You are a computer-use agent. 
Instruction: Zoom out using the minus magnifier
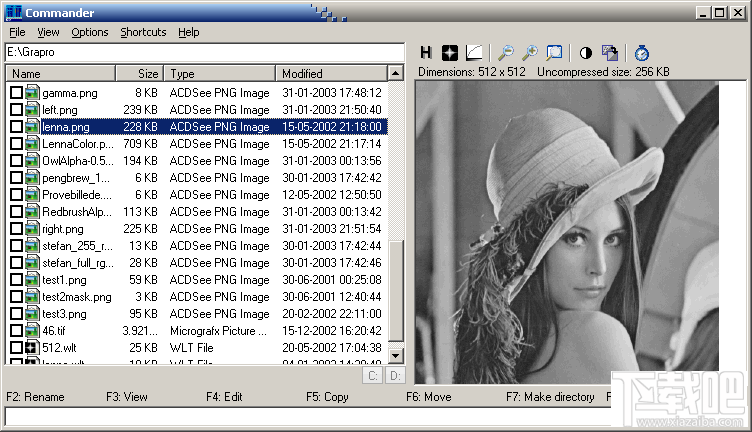coord(506,52)
